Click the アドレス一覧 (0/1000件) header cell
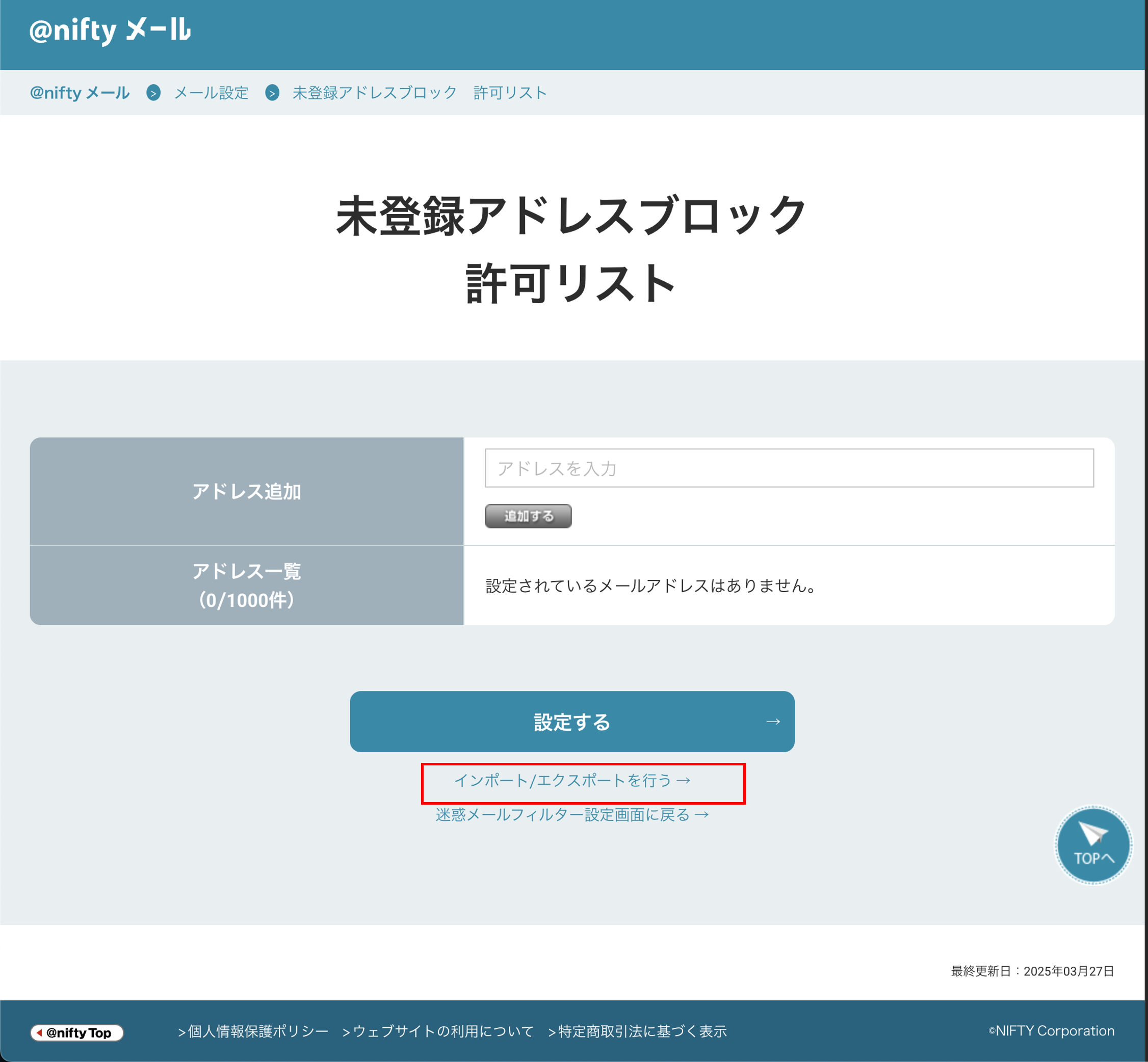This screenshot has width=1148, height=1062. click(x=247, y=585)
